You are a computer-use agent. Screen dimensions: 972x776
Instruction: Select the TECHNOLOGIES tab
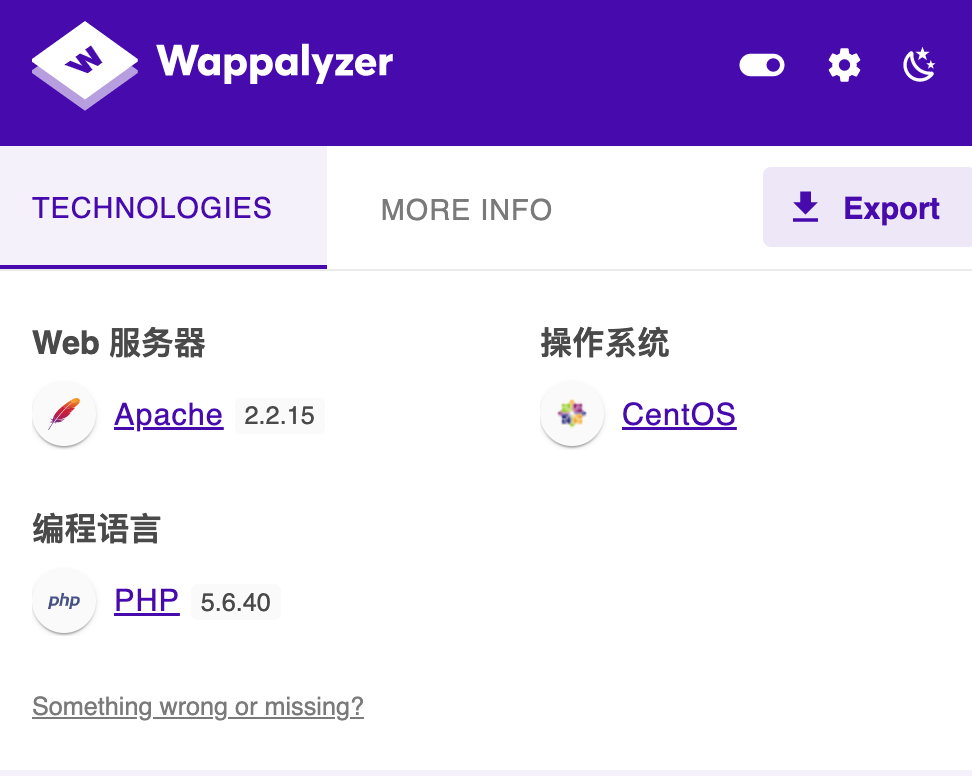pos(164,208)
